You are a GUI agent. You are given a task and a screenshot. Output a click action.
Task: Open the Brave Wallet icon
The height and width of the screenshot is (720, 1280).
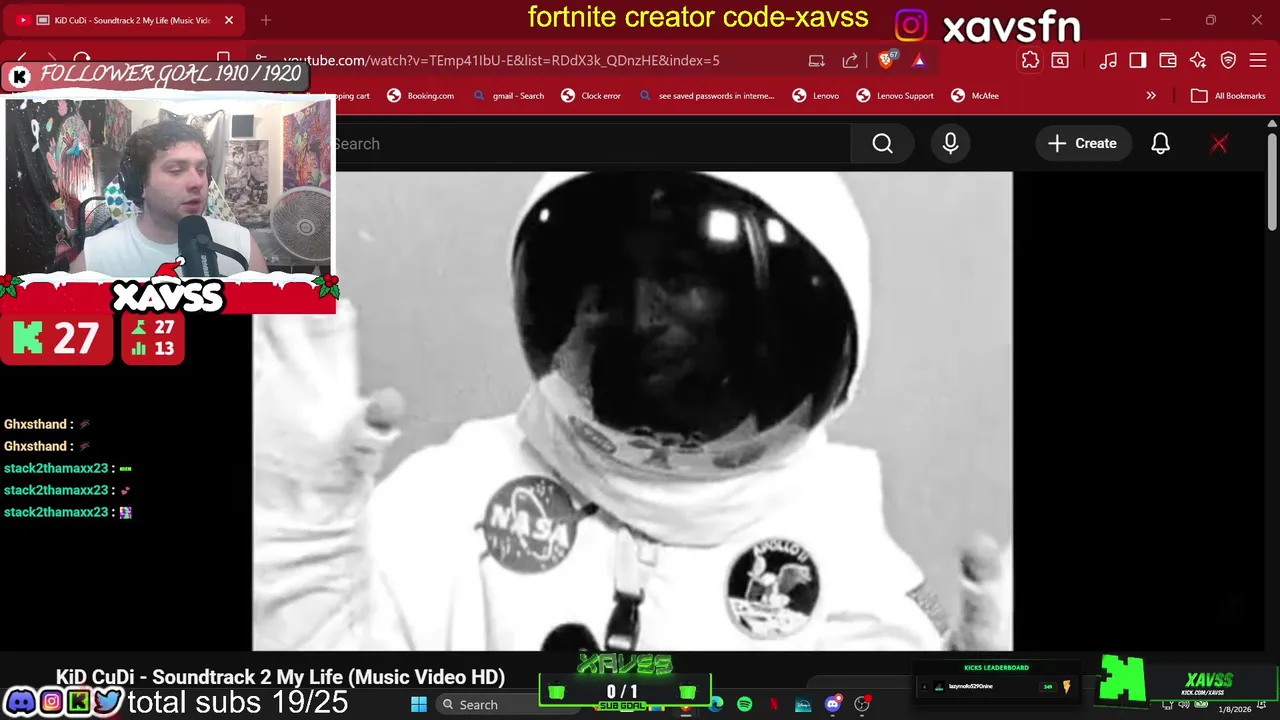point(1168,60)
